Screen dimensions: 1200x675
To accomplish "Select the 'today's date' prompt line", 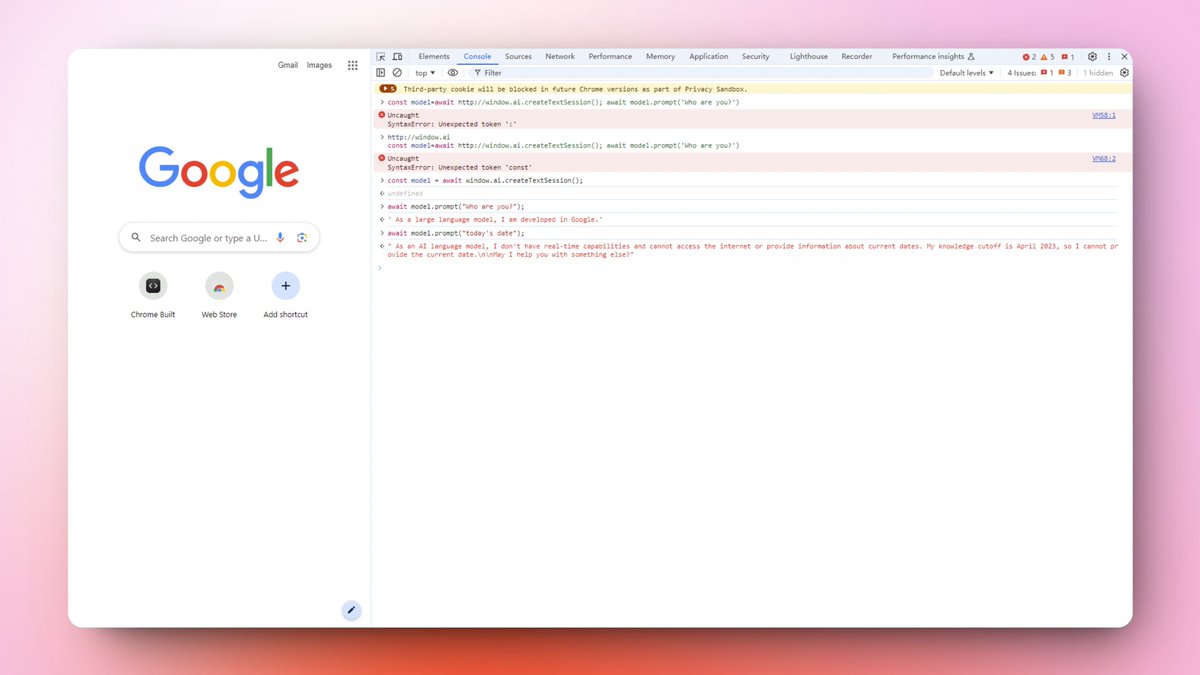I will [456, 233].
